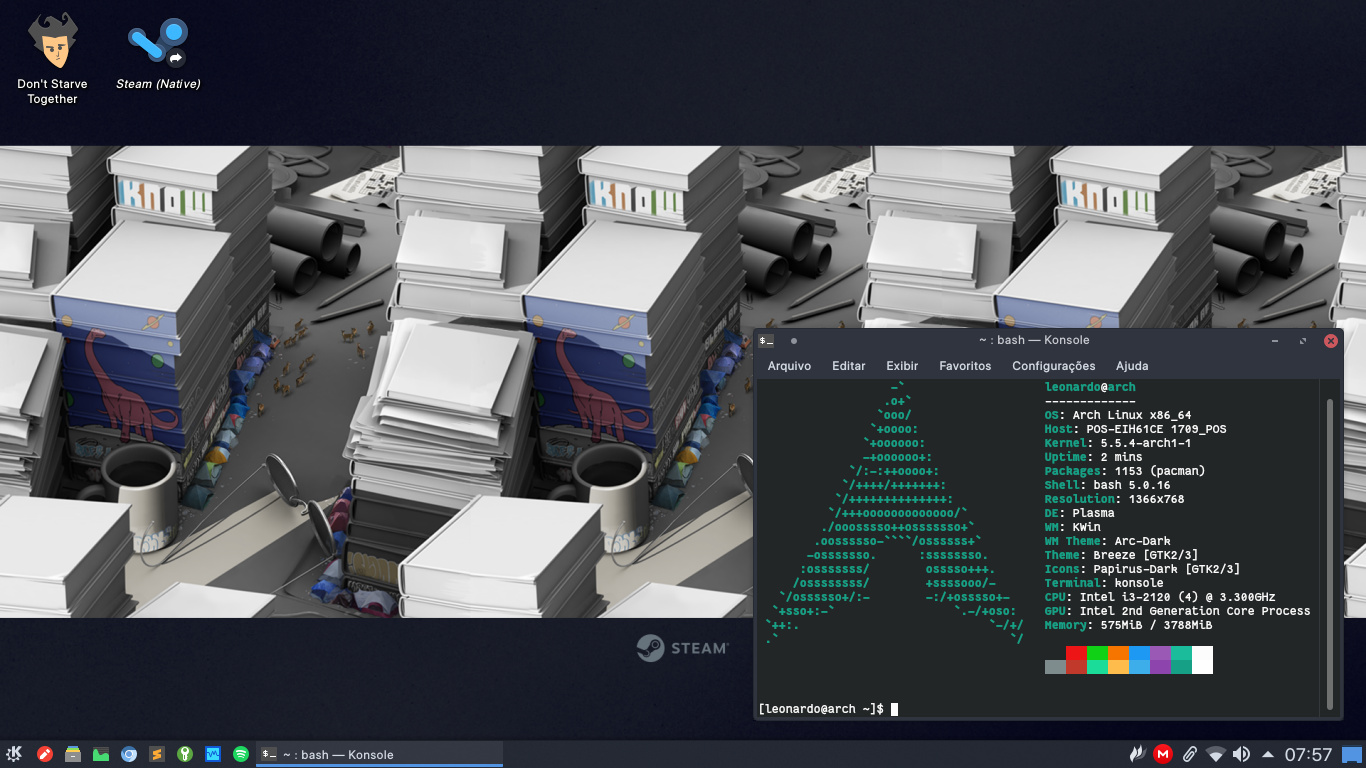Click the 'Icons: Papirus-Dark [GTK2/3]' line
This screenshot has height=768, width=1366.
pyautogui.click(x=1143, y=569)
